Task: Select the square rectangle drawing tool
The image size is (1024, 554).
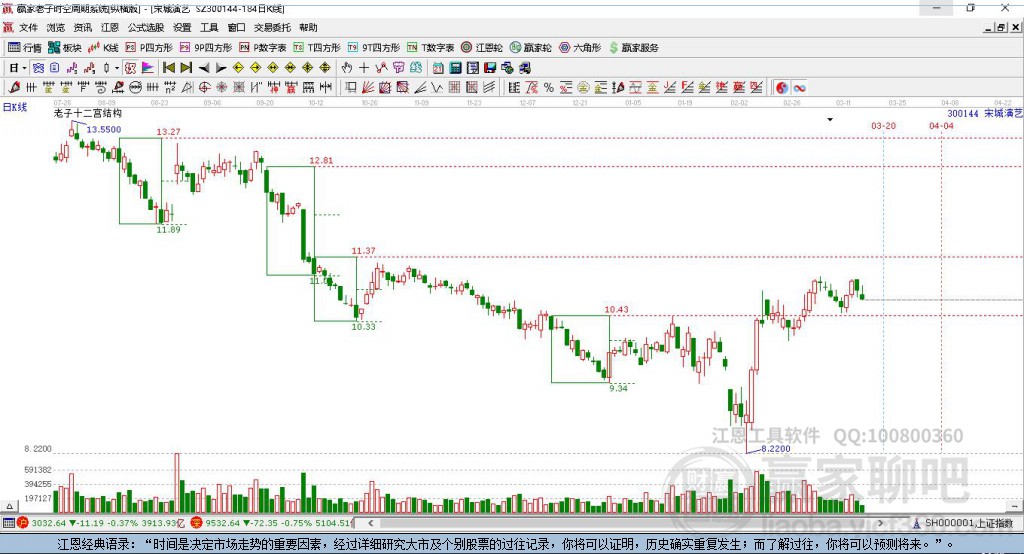Action: 350,88
